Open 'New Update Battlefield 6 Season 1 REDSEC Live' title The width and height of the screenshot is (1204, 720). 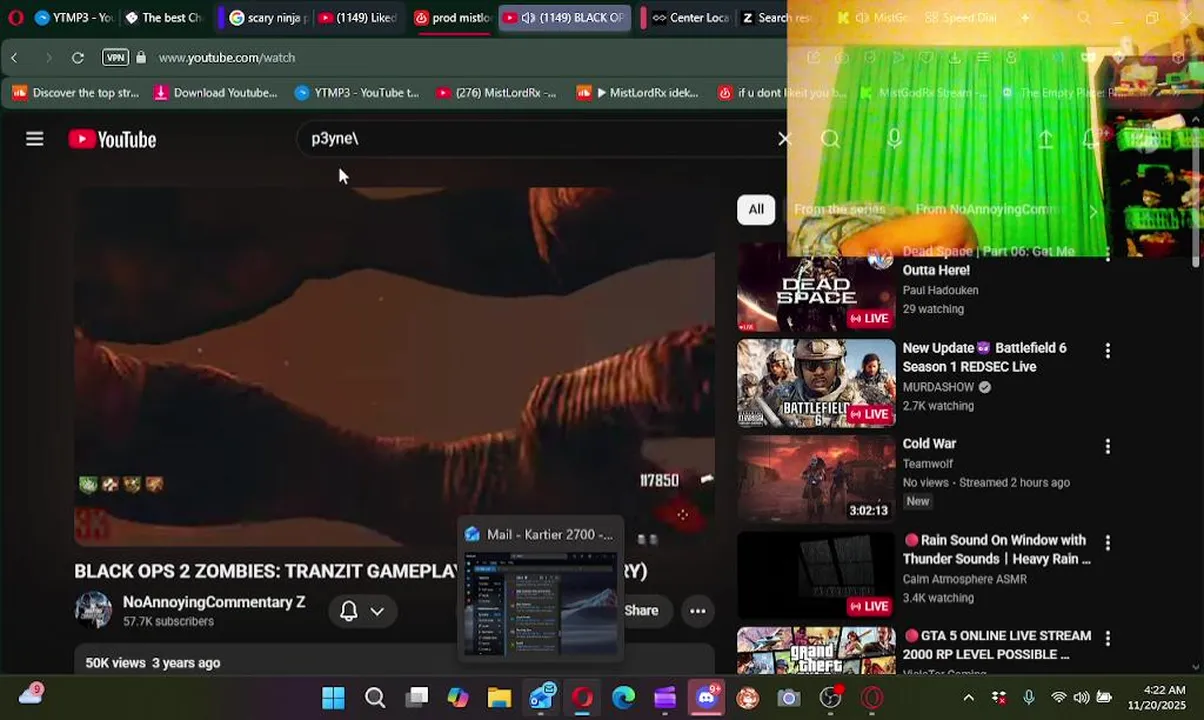[x=985, y=357]
